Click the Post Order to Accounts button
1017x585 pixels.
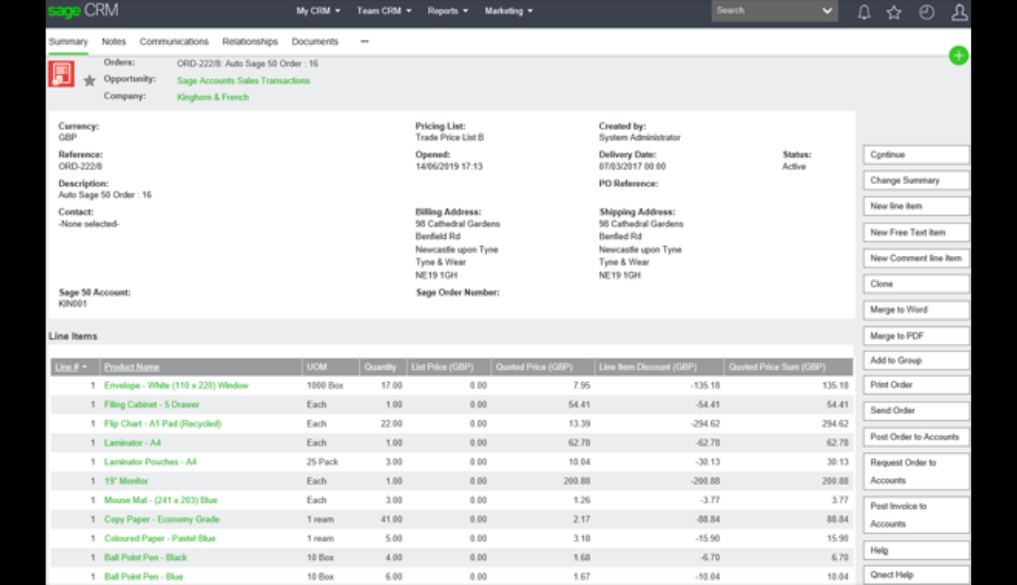point(916,436)
